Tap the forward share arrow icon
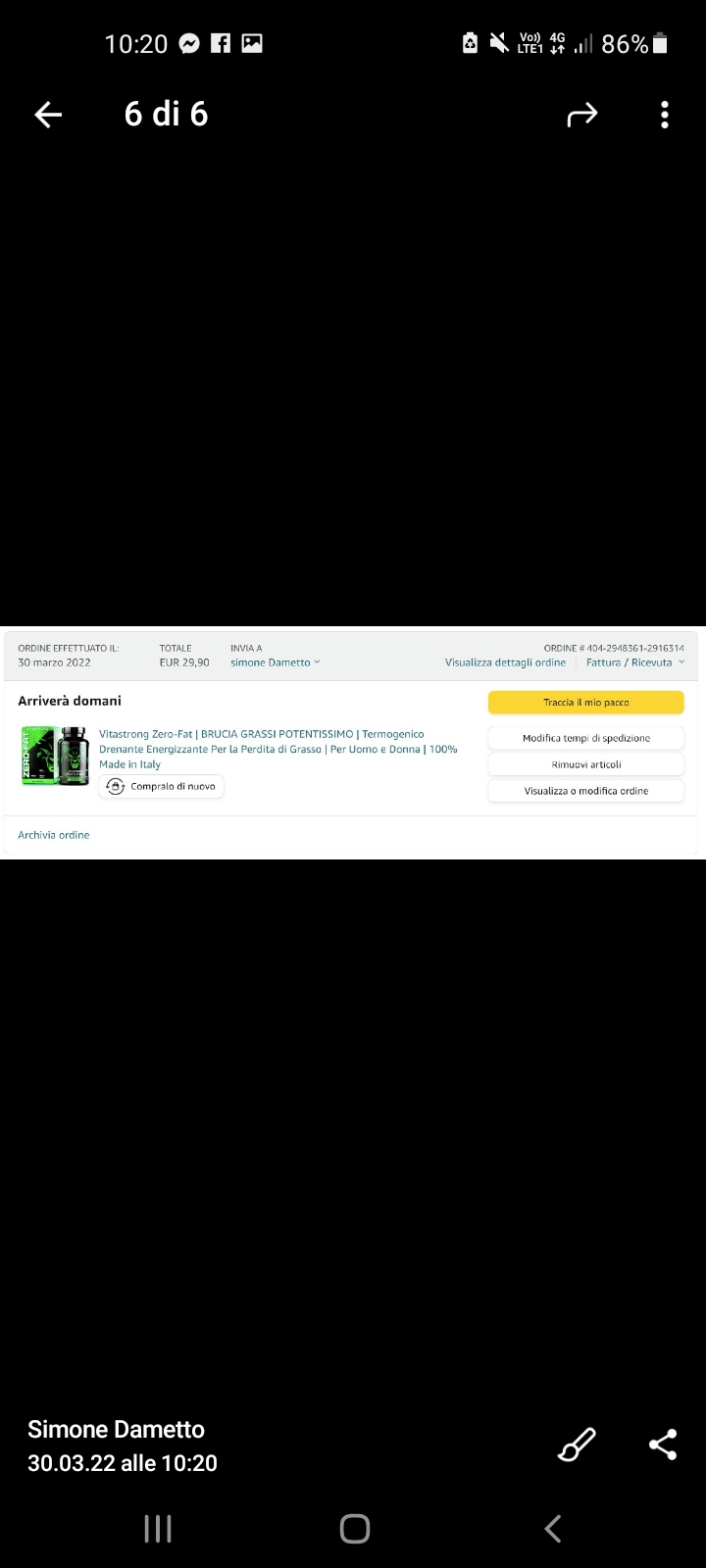706x1568 pixels. click(x=582, y=116)
